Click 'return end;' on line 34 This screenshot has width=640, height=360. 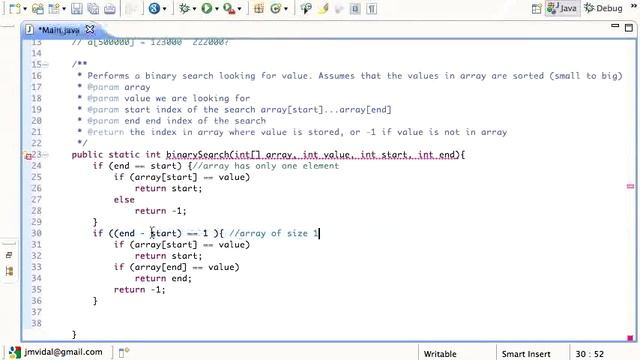163,278
